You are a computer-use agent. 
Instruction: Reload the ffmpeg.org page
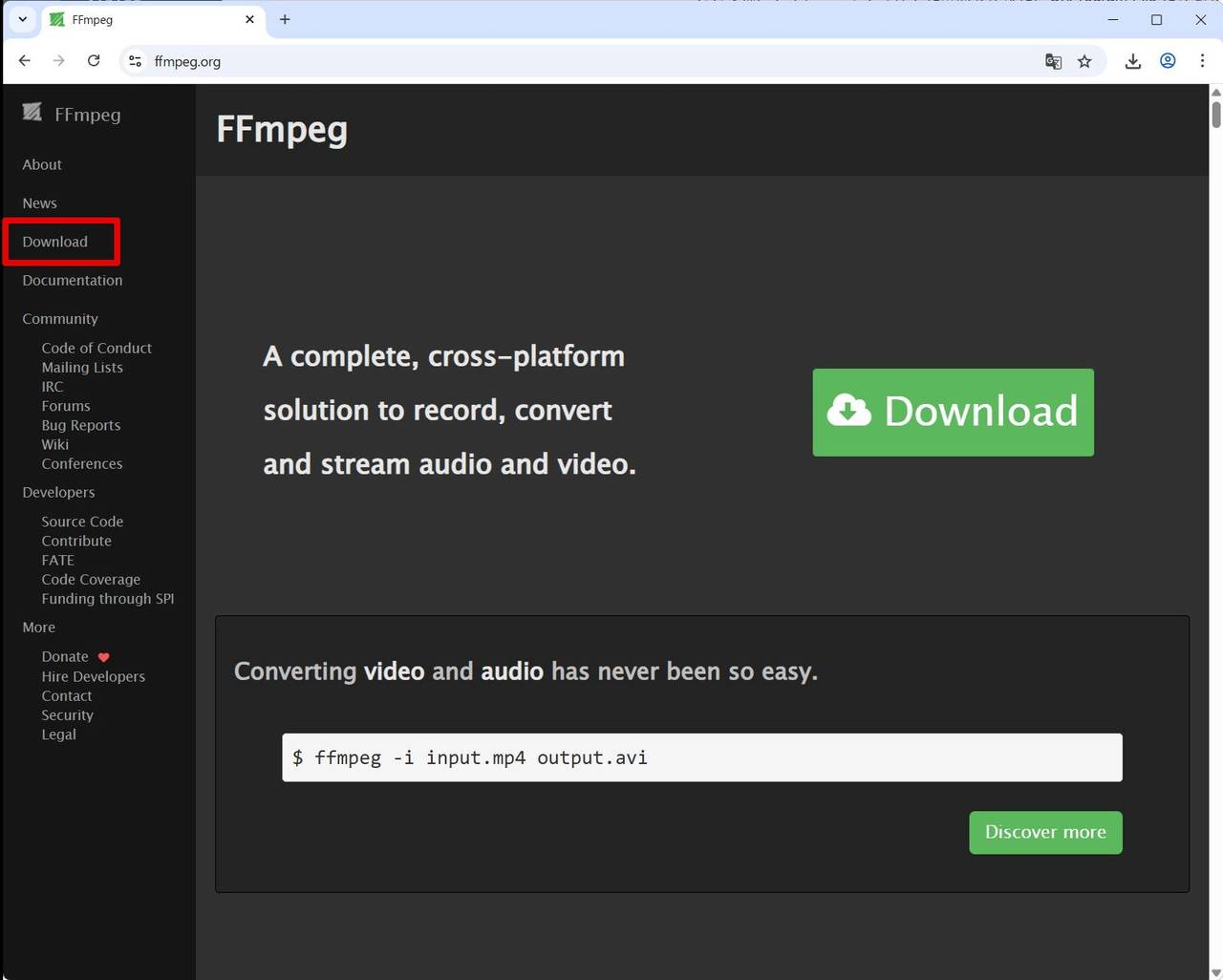94,61
